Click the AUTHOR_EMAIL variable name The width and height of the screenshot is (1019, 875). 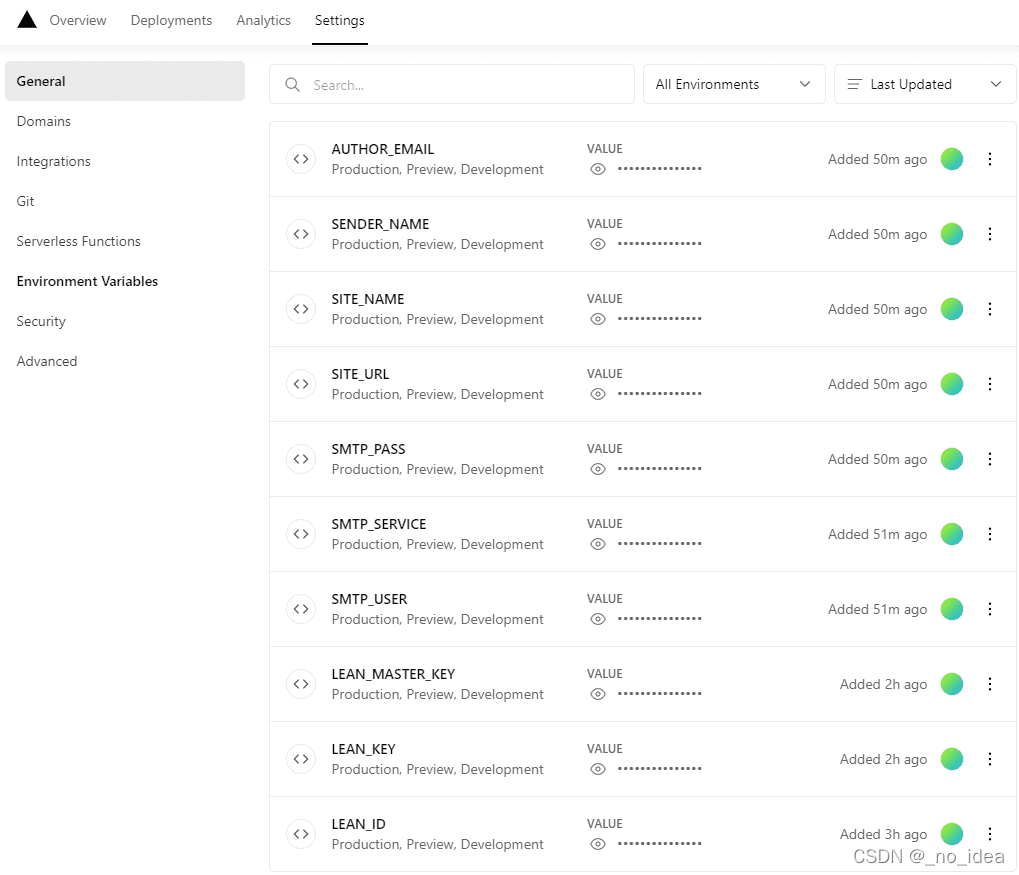point(383,149)
